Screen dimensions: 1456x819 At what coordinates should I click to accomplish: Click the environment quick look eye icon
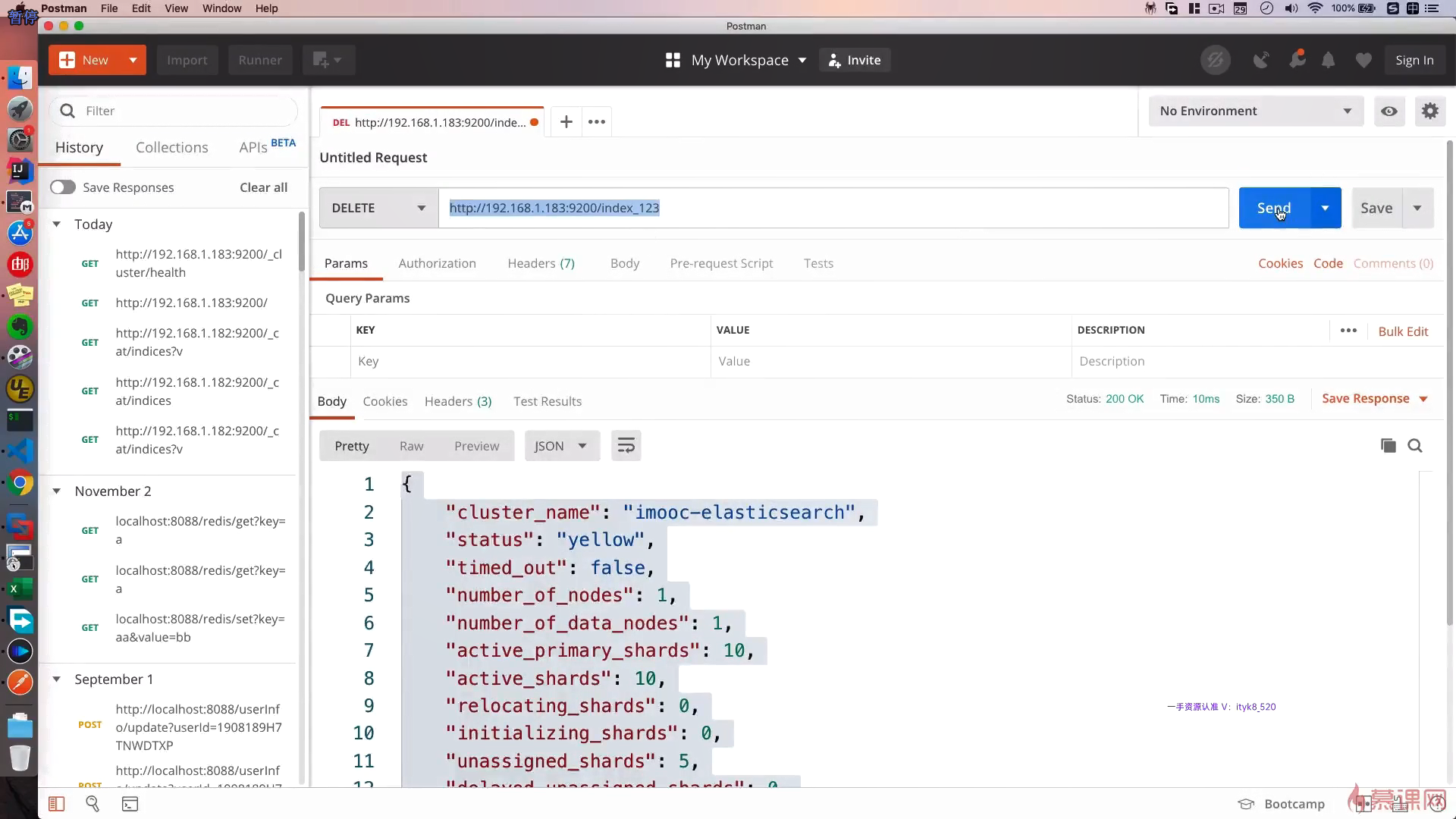point(1389,111)
